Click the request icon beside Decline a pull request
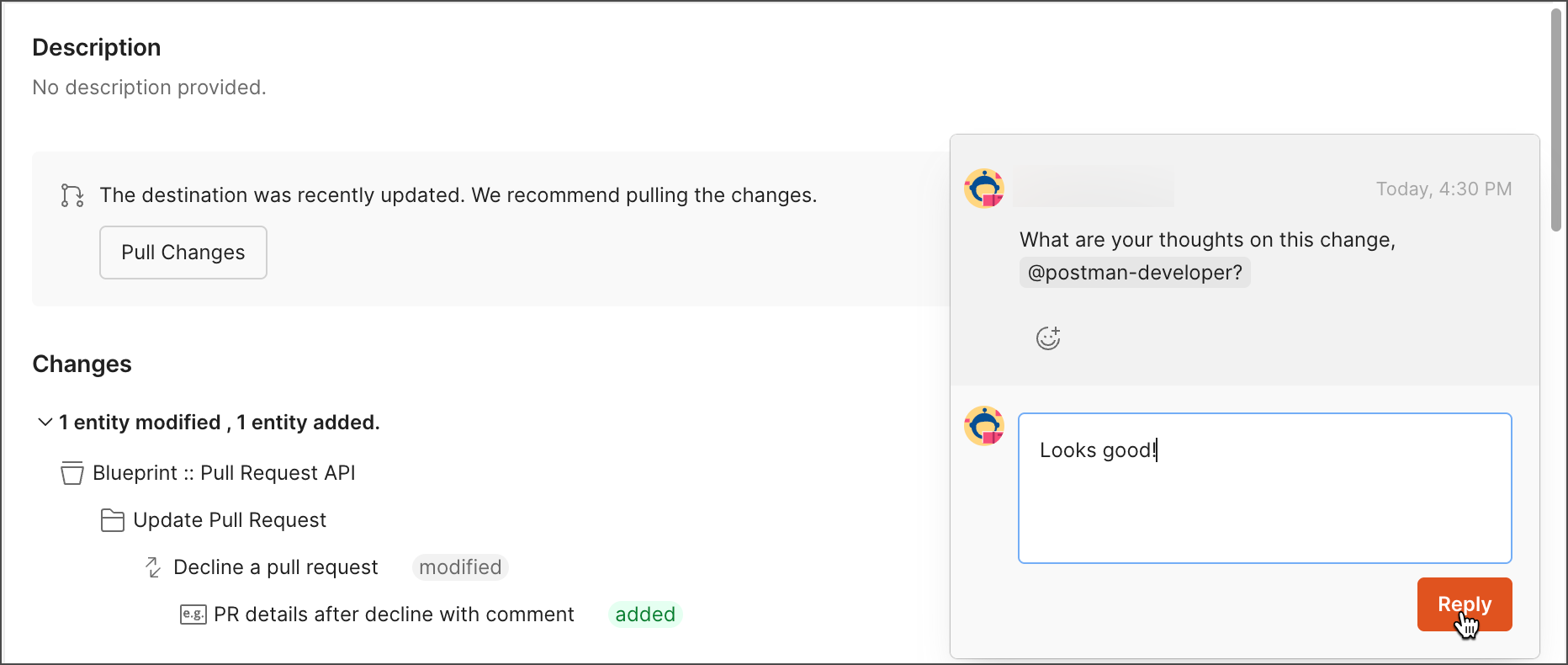The height and width of the screenshot is (665, 1568). (x=153, y=567)
